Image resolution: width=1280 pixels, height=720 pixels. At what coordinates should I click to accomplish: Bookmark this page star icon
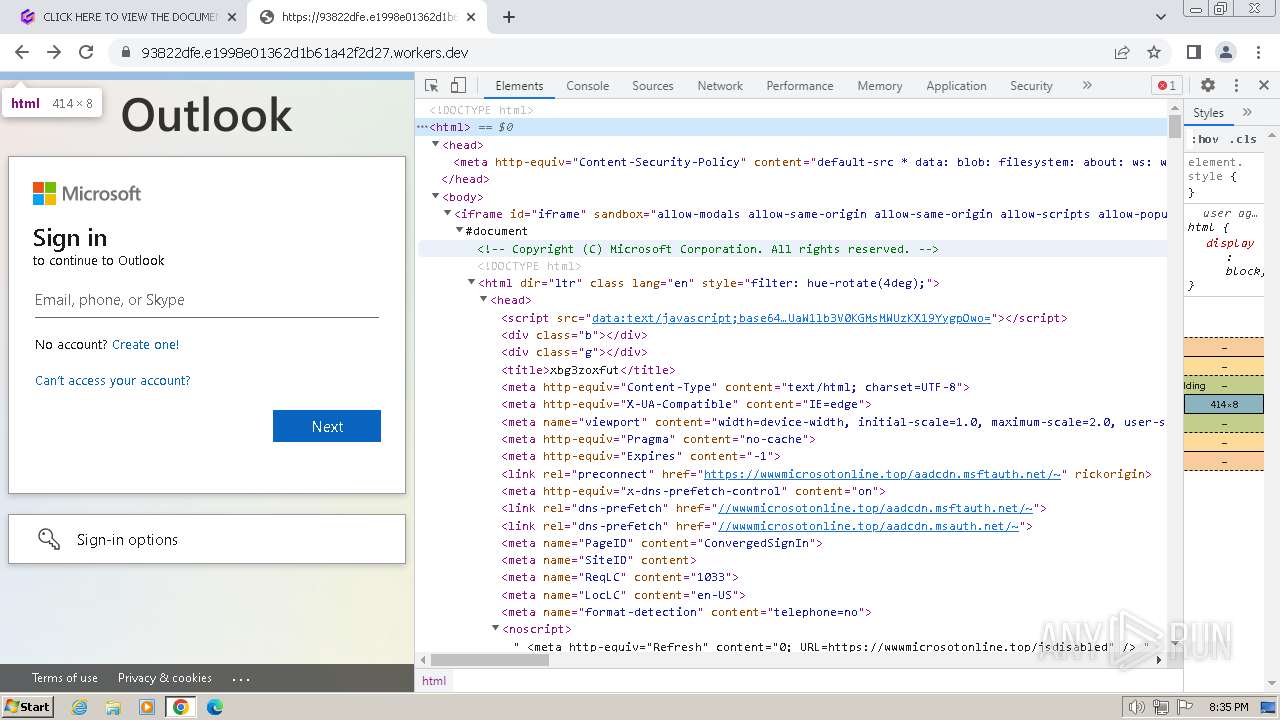click(x=1154, y=52)
